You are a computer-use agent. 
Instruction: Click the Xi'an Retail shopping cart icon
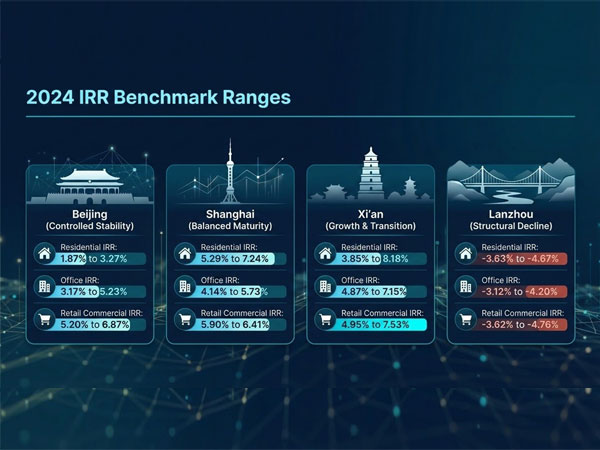(325, 319)
